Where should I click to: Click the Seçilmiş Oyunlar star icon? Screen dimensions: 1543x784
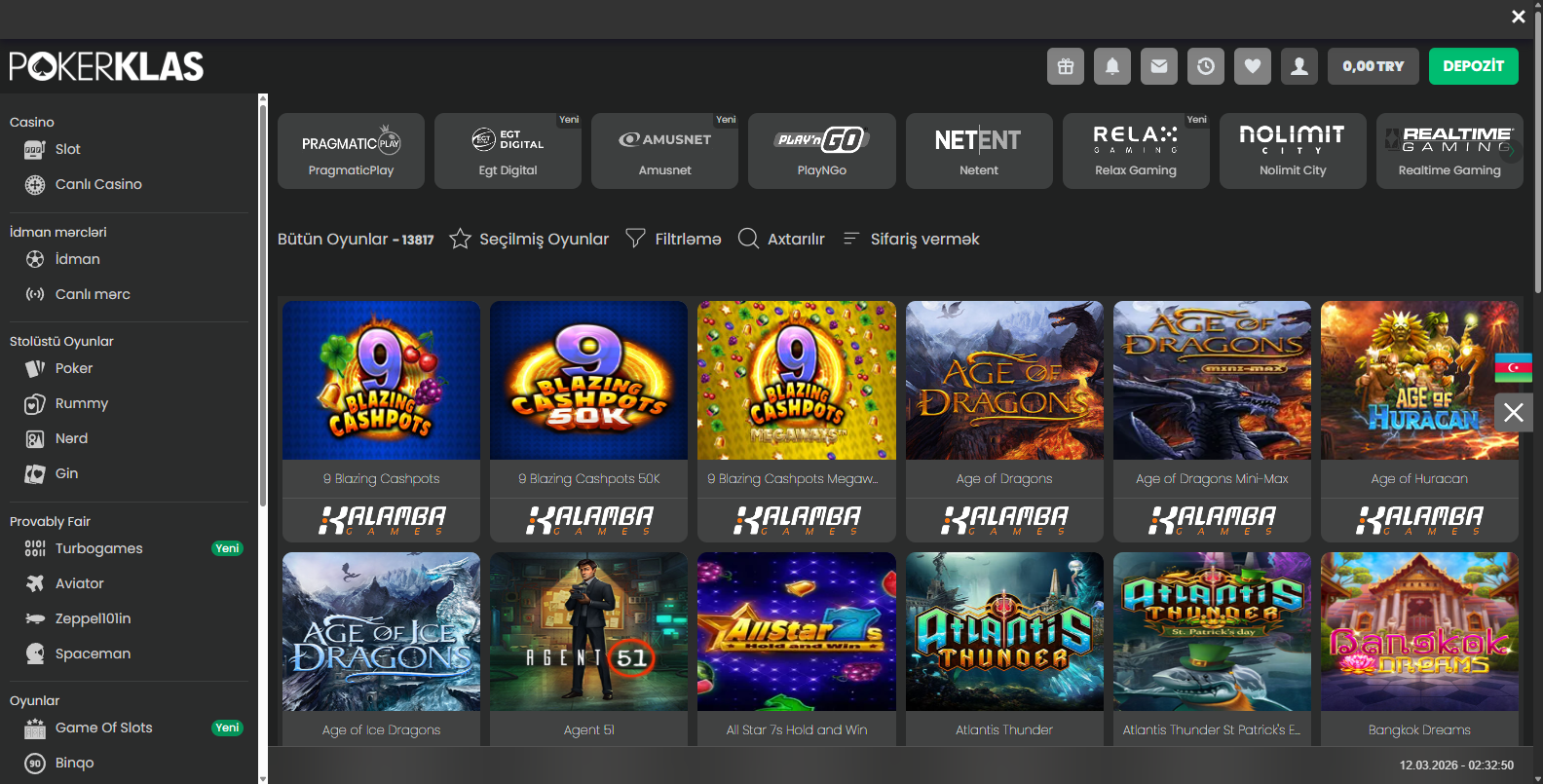(460, 239)
